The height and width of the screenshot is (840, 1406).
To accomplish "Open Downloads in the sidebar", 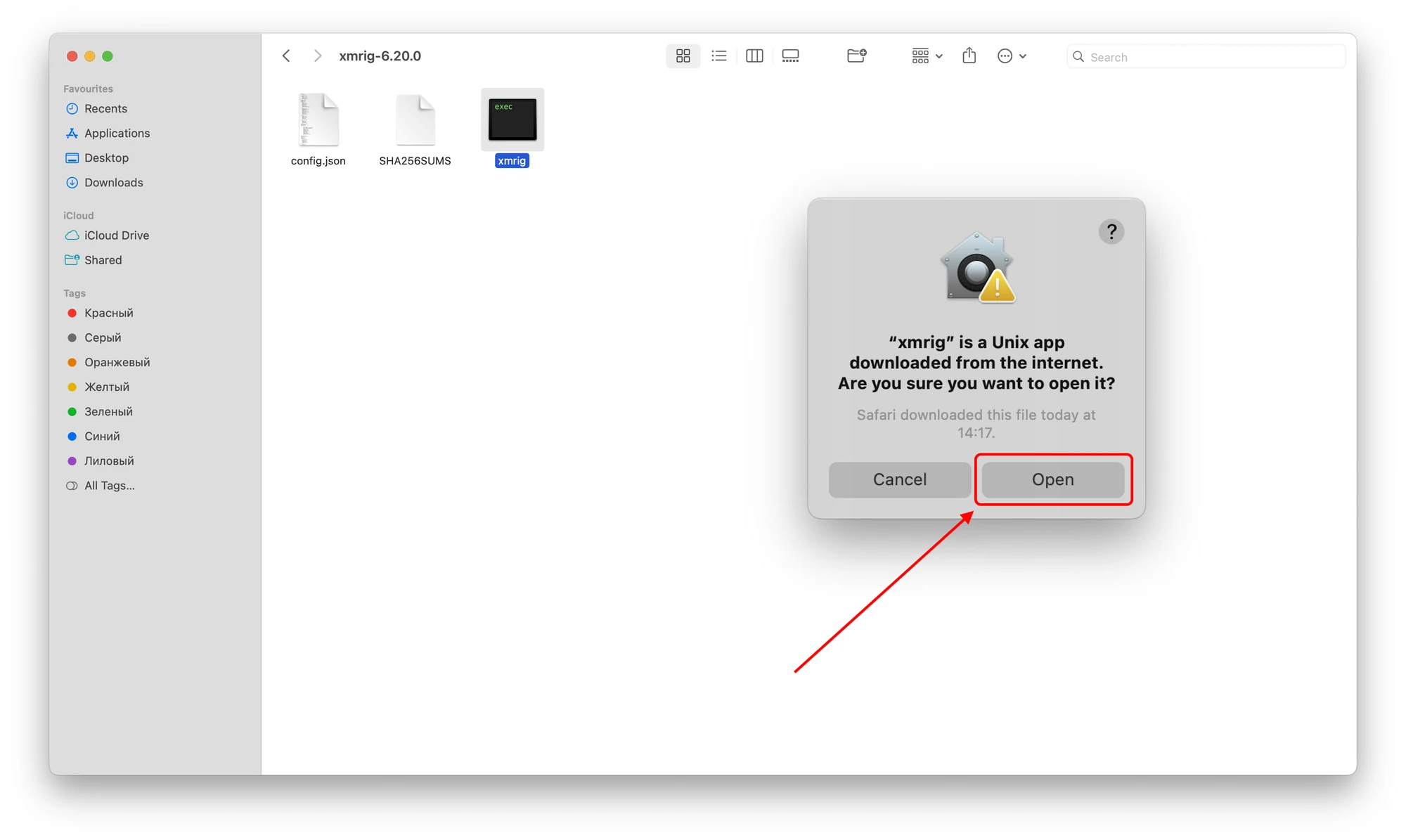I will pos(113,183).
